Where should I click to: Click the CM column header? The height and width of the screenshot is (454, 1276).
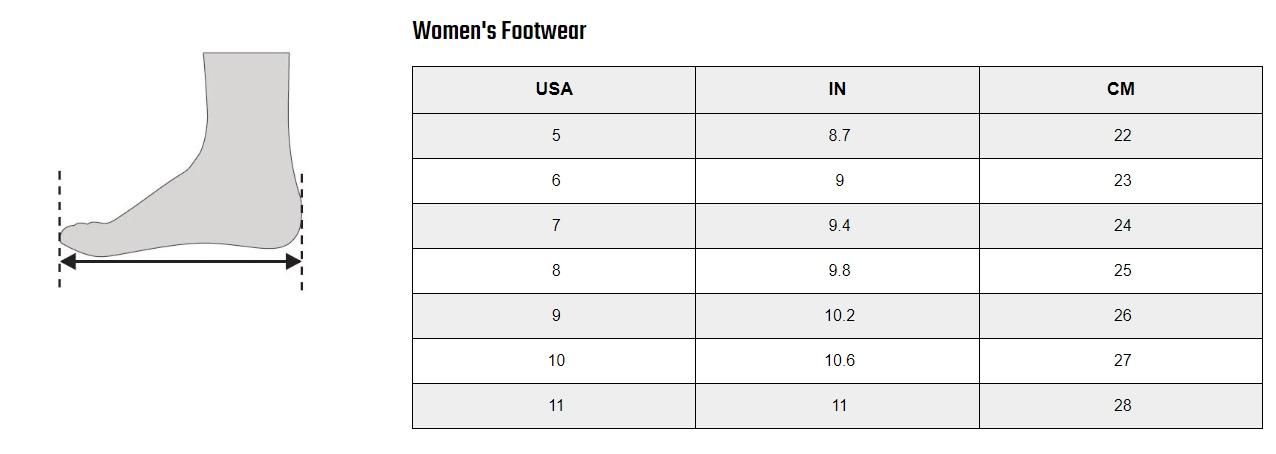click(1121, 90)
